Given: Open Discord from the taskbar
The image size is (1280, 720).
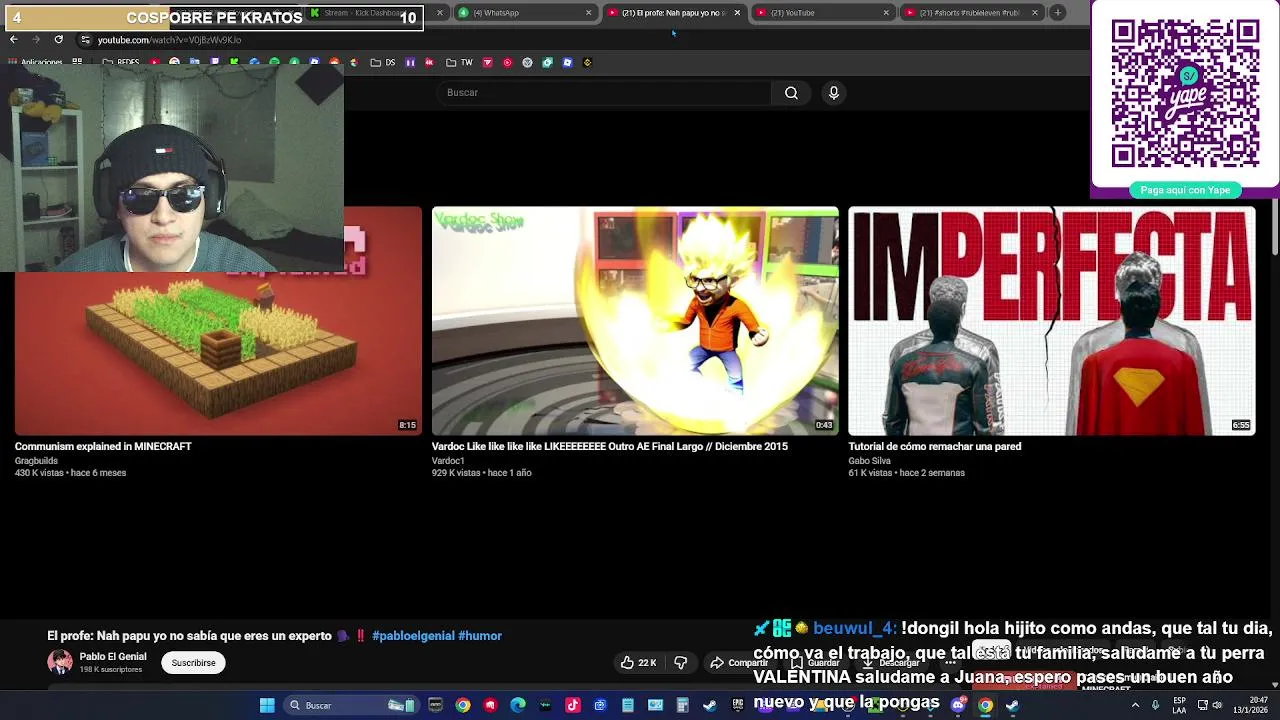Looking at the screenshot, I should (958, 705).
